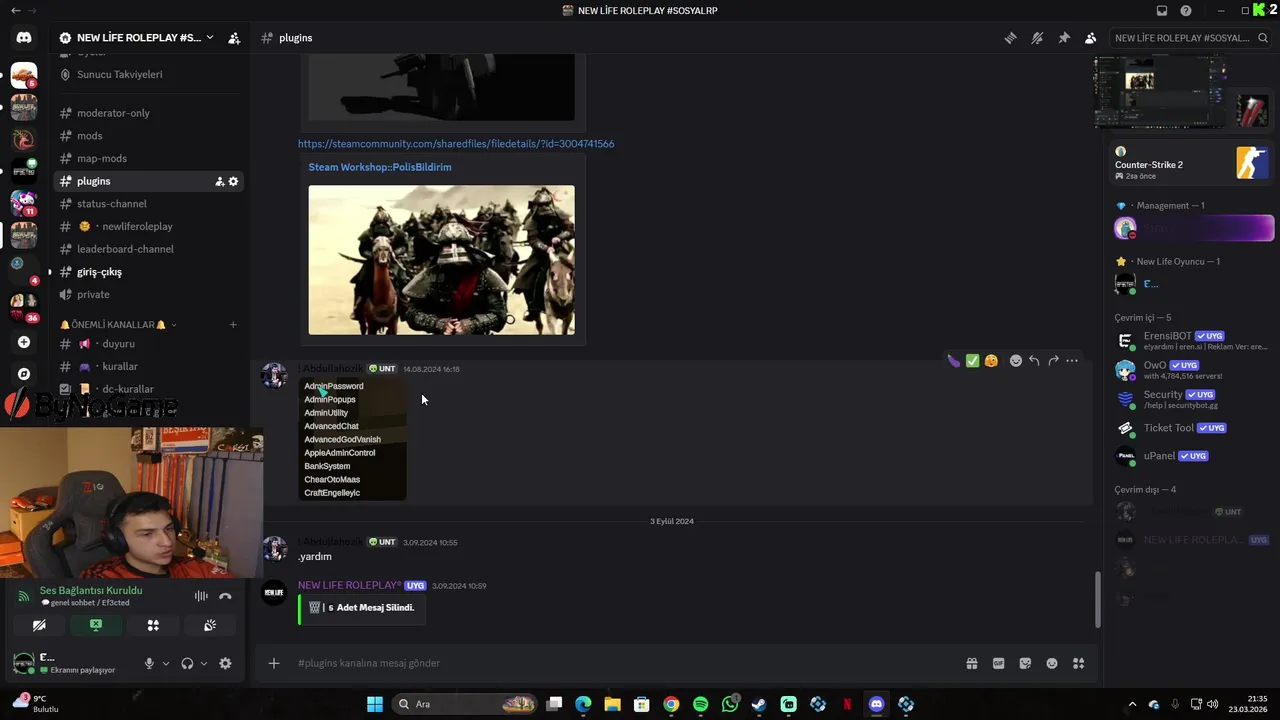
Task: Open the horsemen embed image thumbnail
Action: point(441,260)
